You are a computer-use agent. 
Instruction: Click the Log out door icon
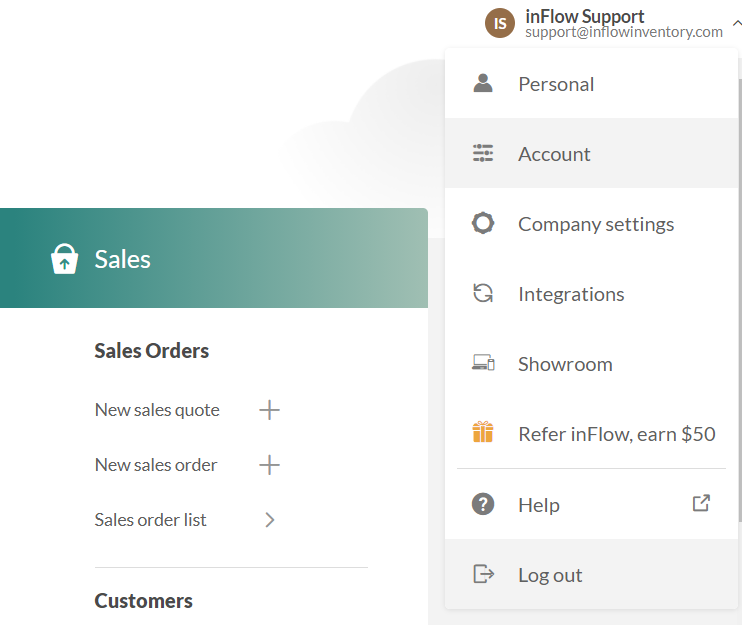pyautogui.click(x=483, y=574)
